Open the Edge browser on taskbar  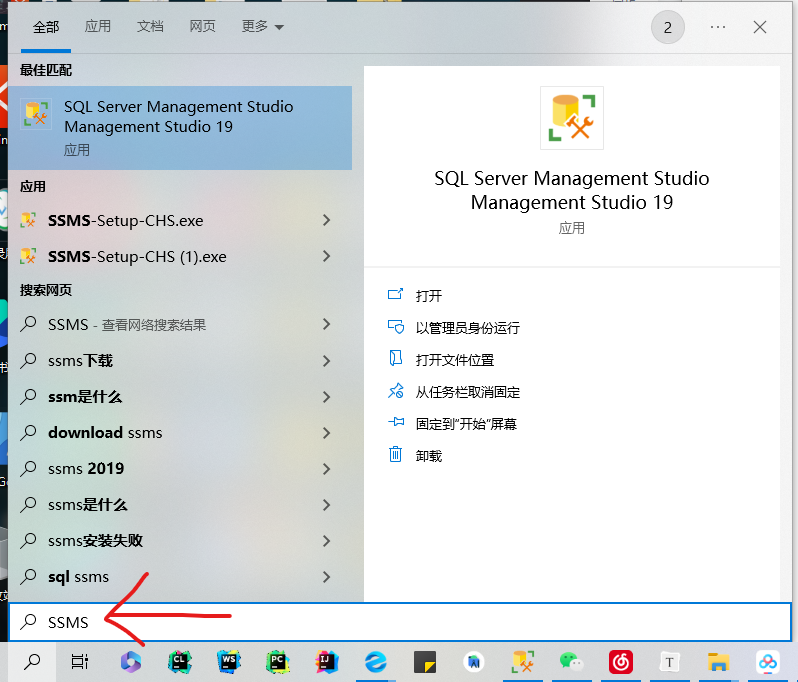click(376, 662)
